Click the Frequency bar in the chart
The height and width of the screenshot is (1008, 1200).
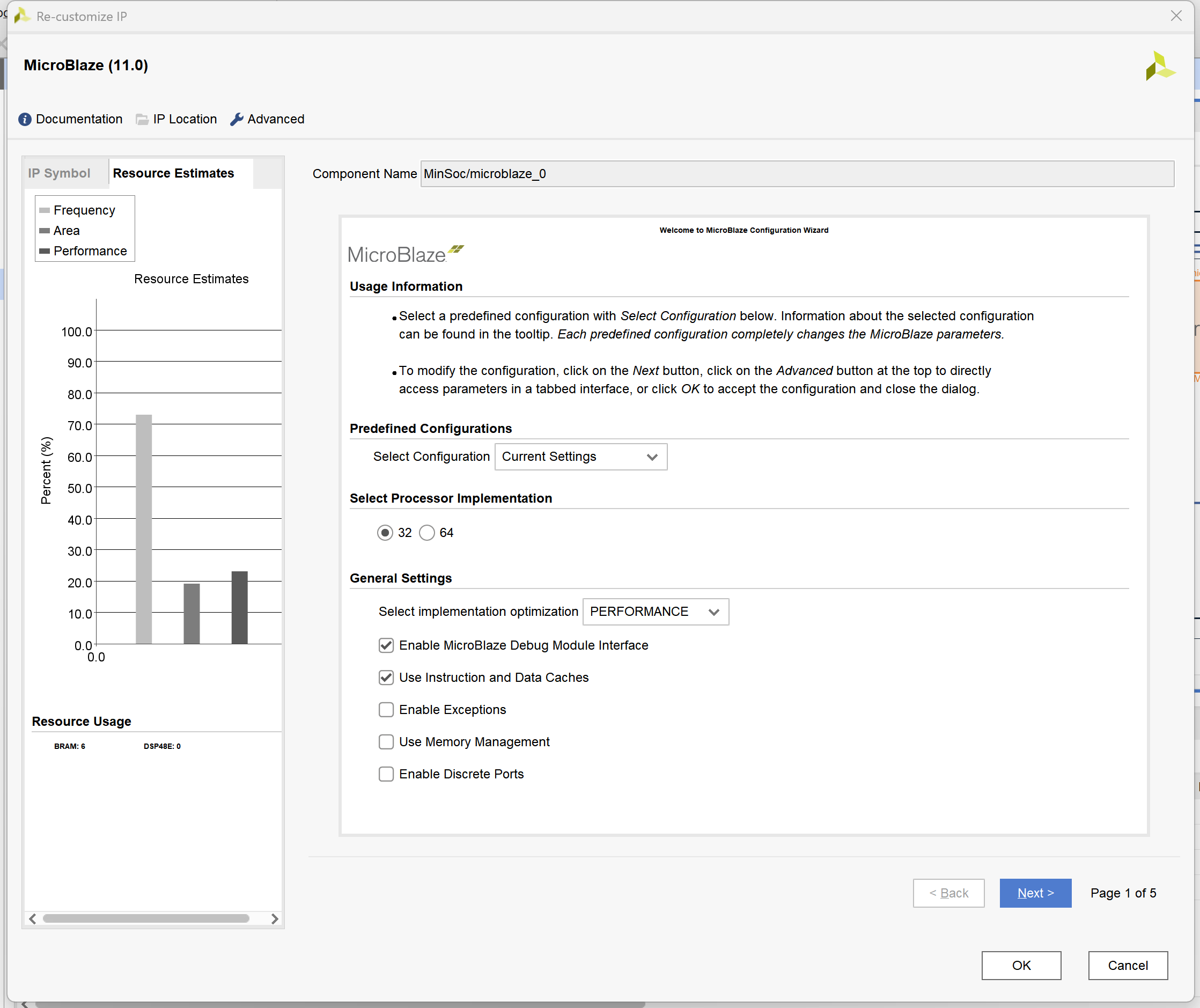pos(144,529)
